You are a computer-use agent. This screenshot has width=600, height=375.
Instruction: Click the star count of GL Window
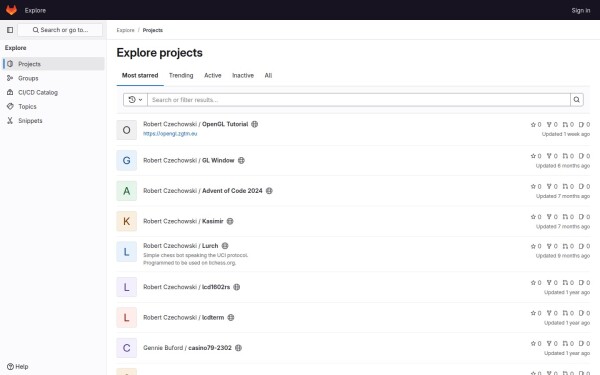536,156
